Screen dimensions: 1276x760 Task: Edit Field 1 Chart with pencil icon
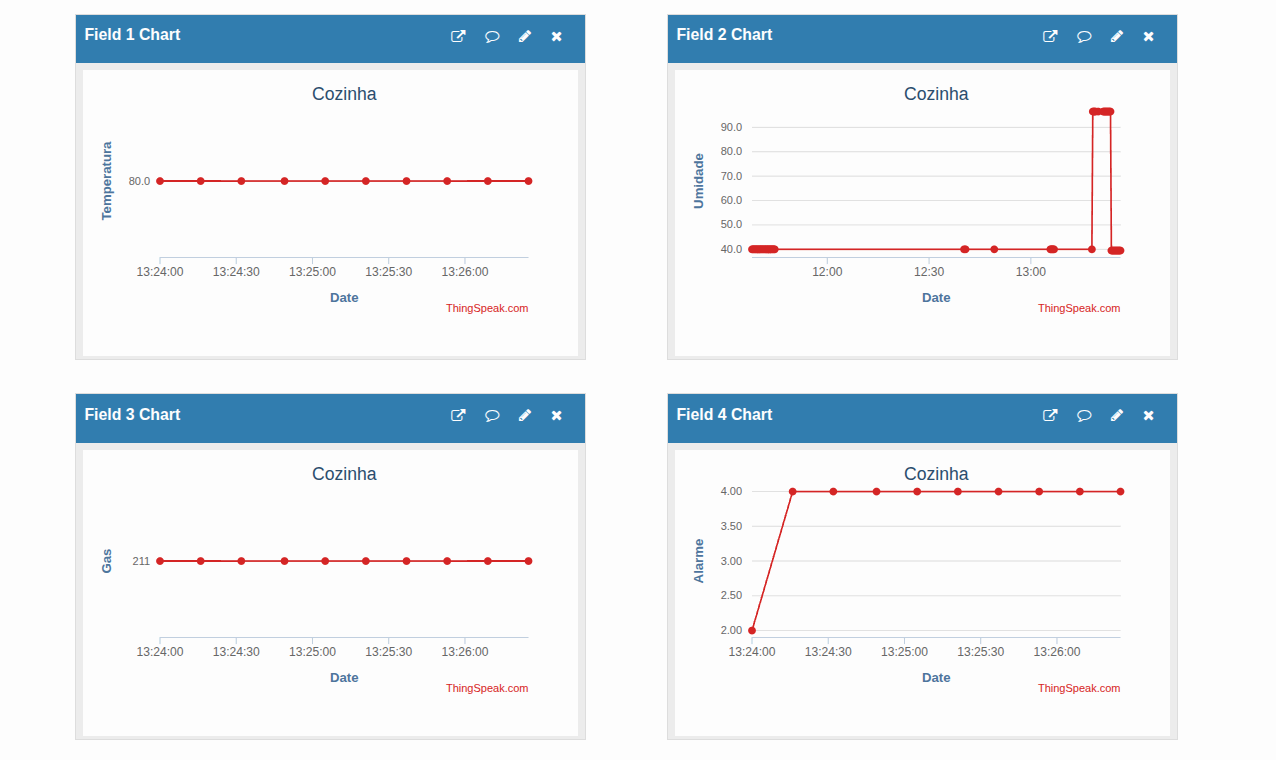click(525, 36)
